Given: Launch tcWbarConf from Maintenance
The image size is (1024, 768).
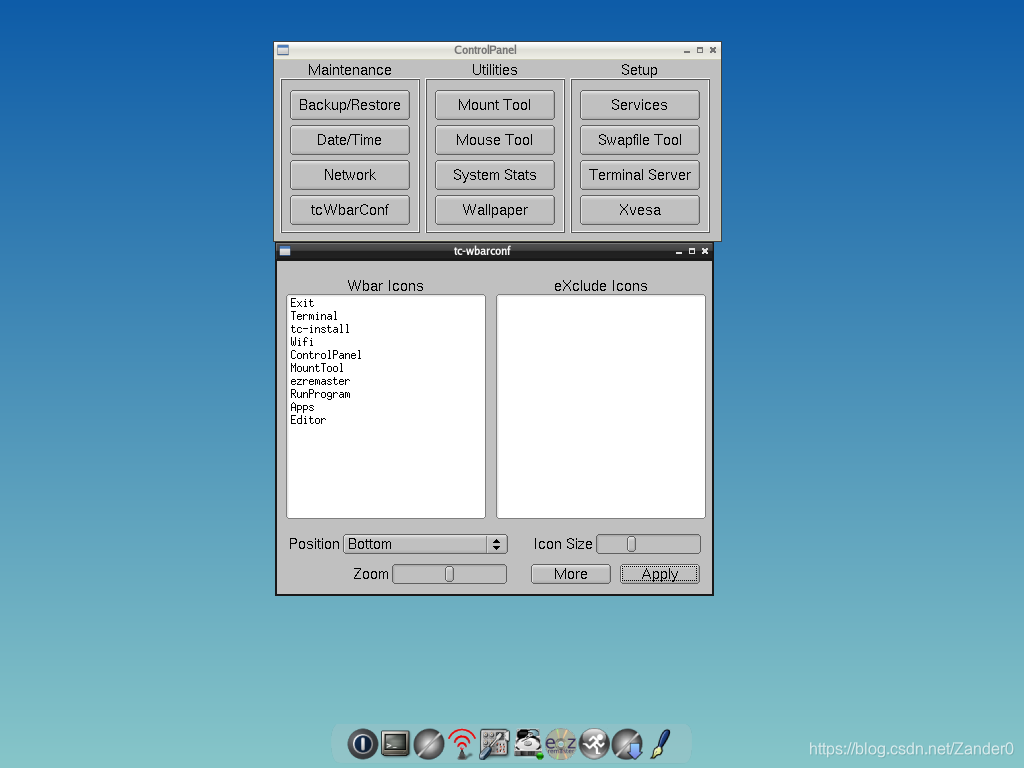Looking at the screenshot, I should pos(349,210).
